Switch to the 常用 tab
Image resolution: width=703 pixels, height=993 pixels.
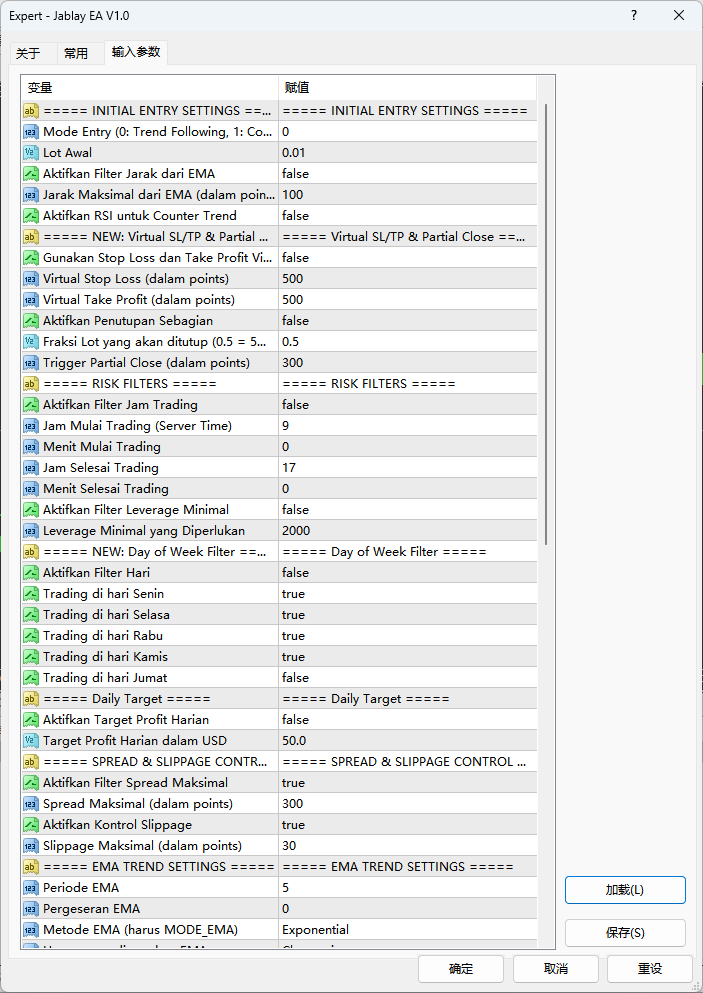click(76, 53)
